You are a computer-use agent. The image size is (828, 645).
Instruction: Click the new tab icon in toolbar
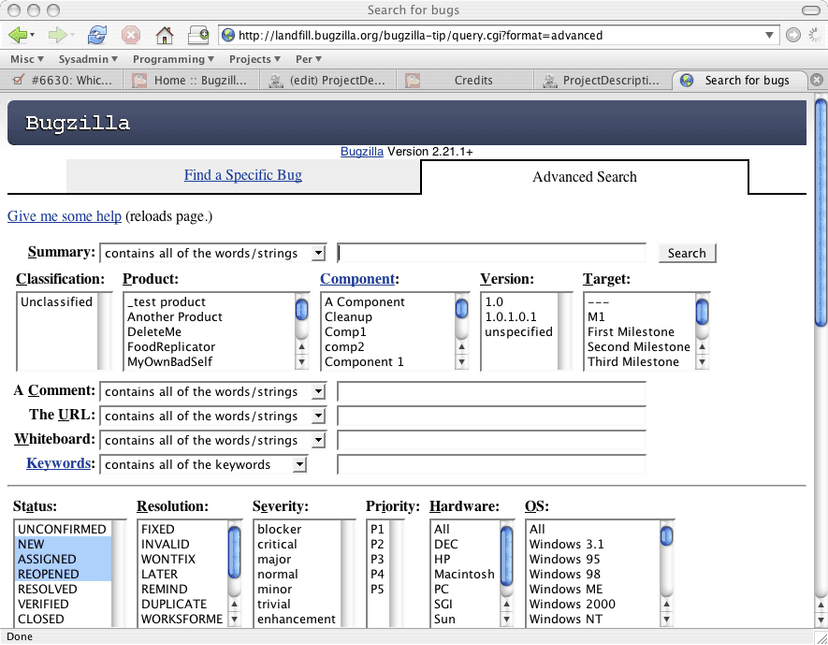pyautogui.click(x=199, y=35)
